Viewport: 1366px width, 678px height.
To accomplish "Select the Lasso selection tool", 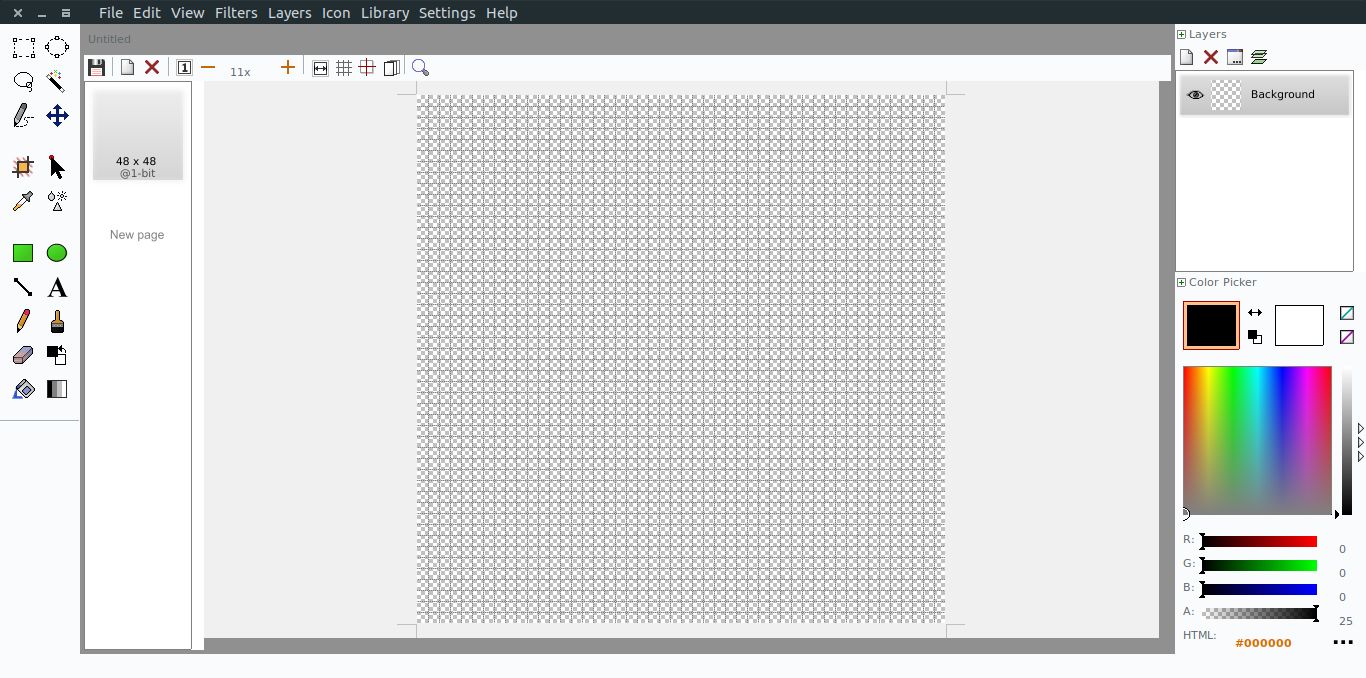I will pyautogui.click(x=23, y=81).
